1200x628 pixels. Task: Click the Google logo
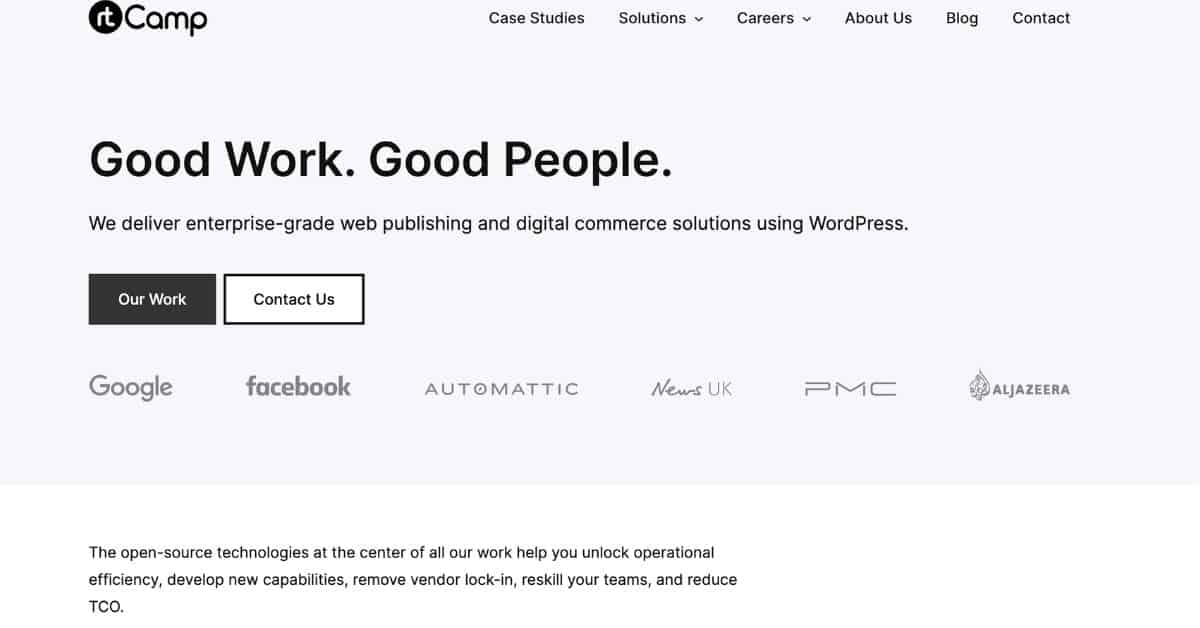coord(131,387)
